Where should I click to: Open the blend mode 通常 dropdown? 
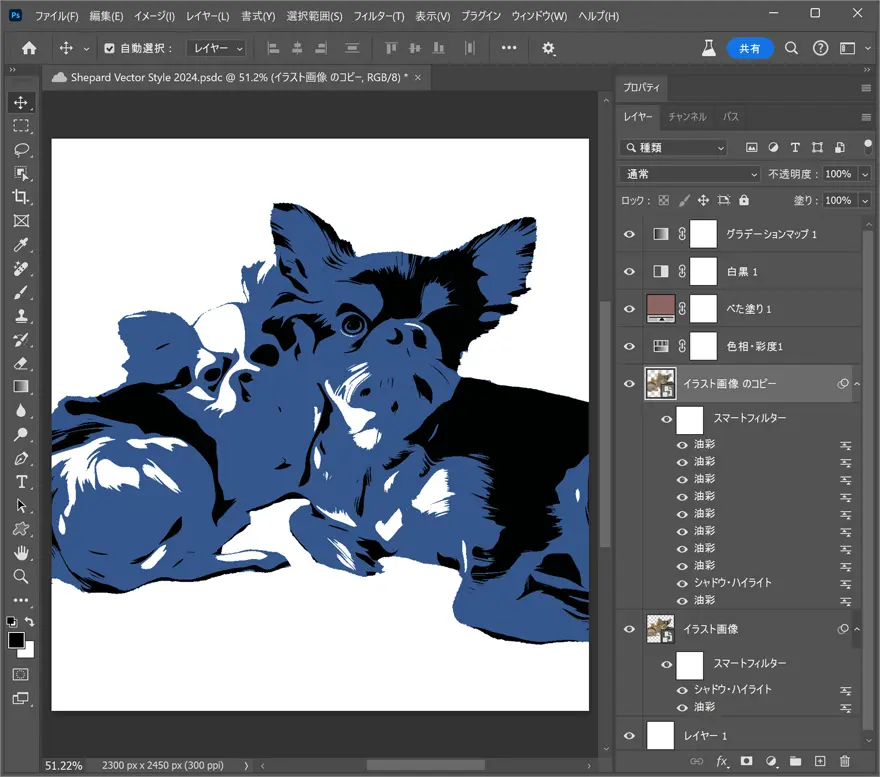690,174
